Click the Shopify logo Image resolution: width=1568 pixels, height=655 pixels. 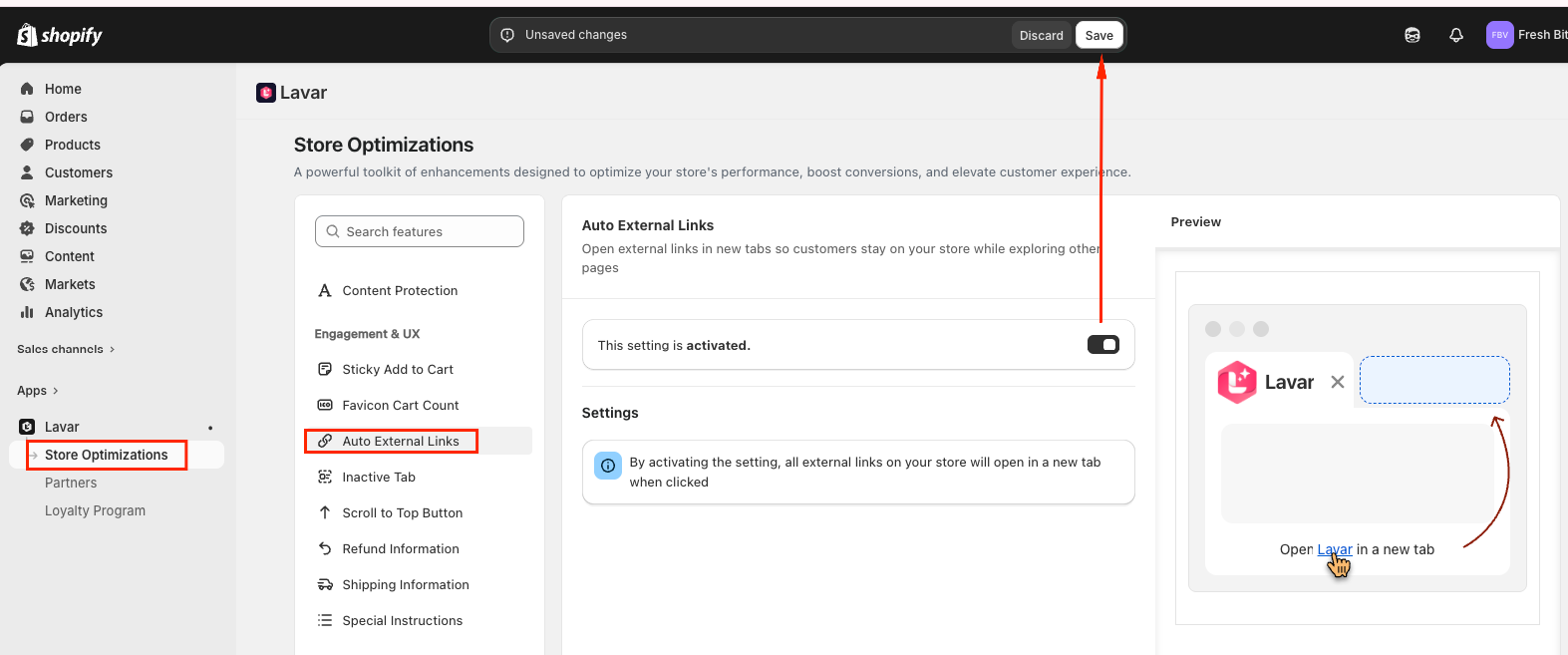(x=60, y=35)
